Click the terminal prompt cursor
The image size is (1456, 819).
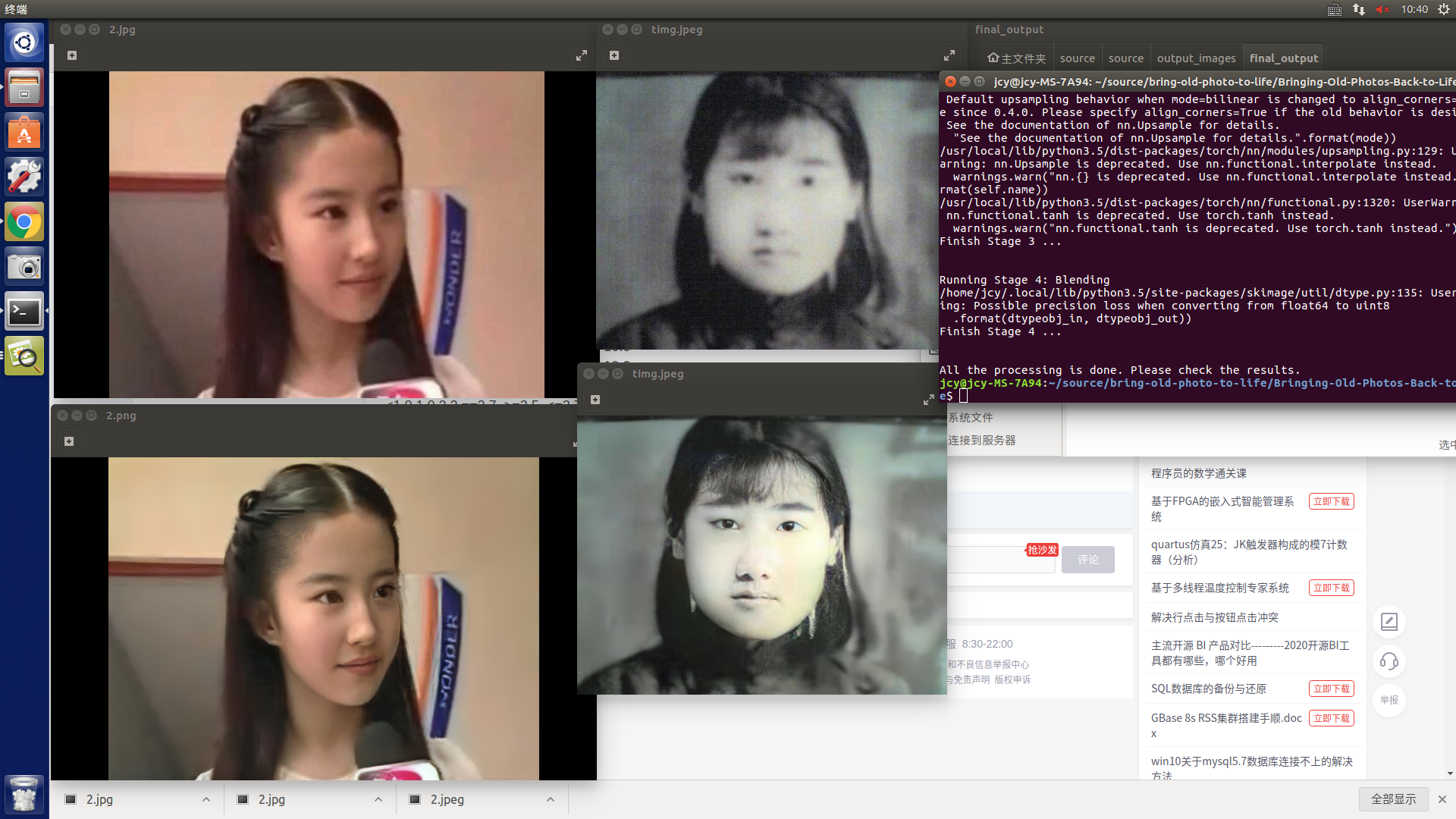tap(963, 396)
